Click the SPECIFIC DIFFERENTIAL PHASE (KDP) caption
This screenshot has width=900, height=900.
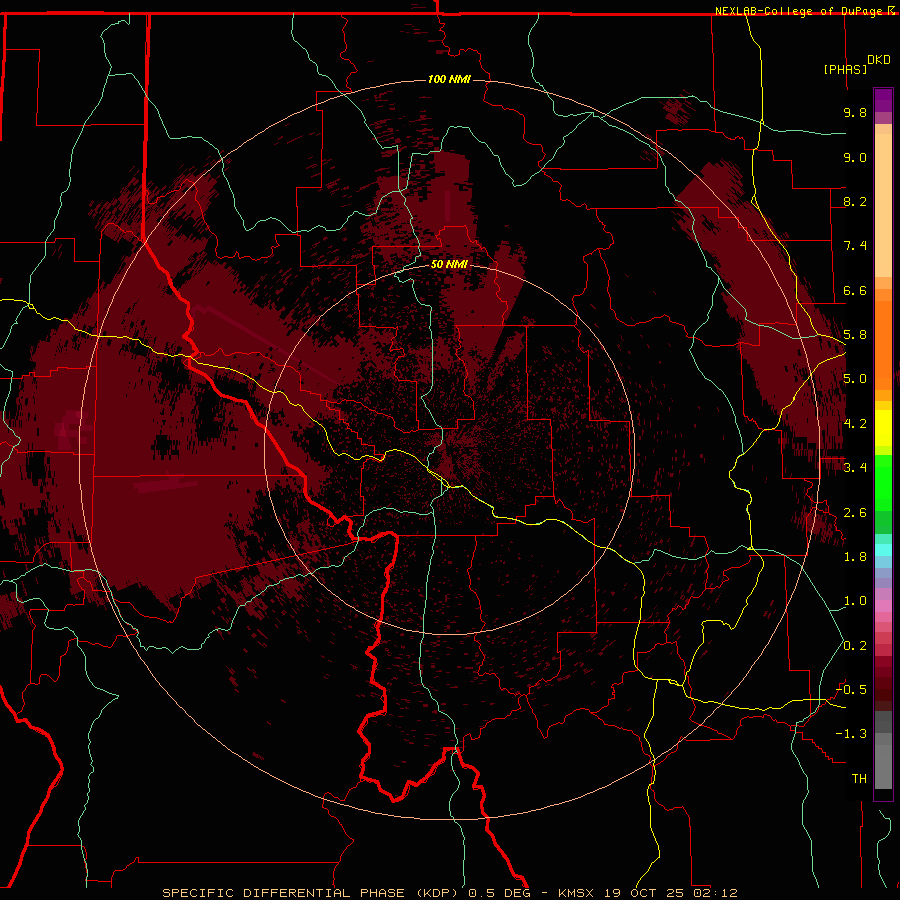[311, 893]
